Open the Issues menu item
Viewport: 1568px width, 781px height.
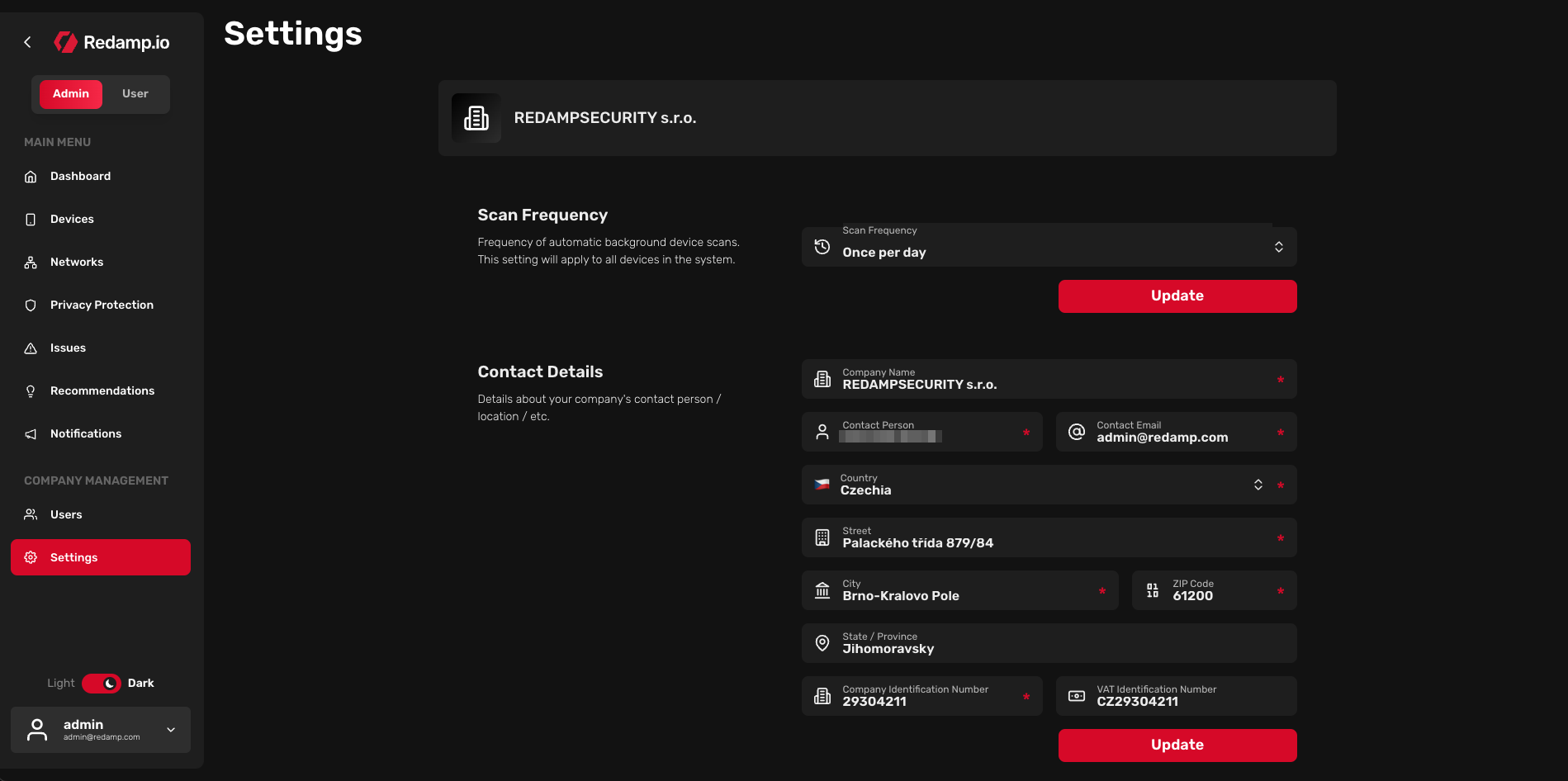(x=101, y=348)
